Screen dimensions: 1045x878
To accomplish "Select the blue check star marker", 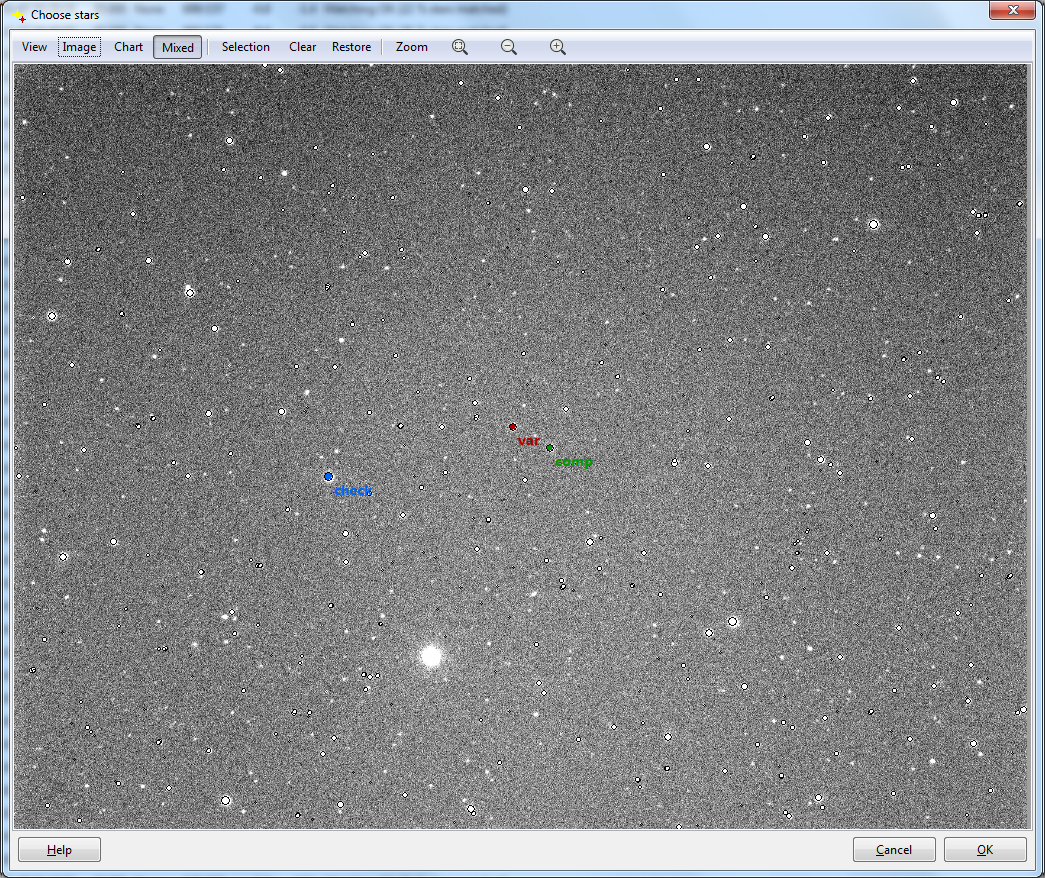I will click(x=328, y=477).
